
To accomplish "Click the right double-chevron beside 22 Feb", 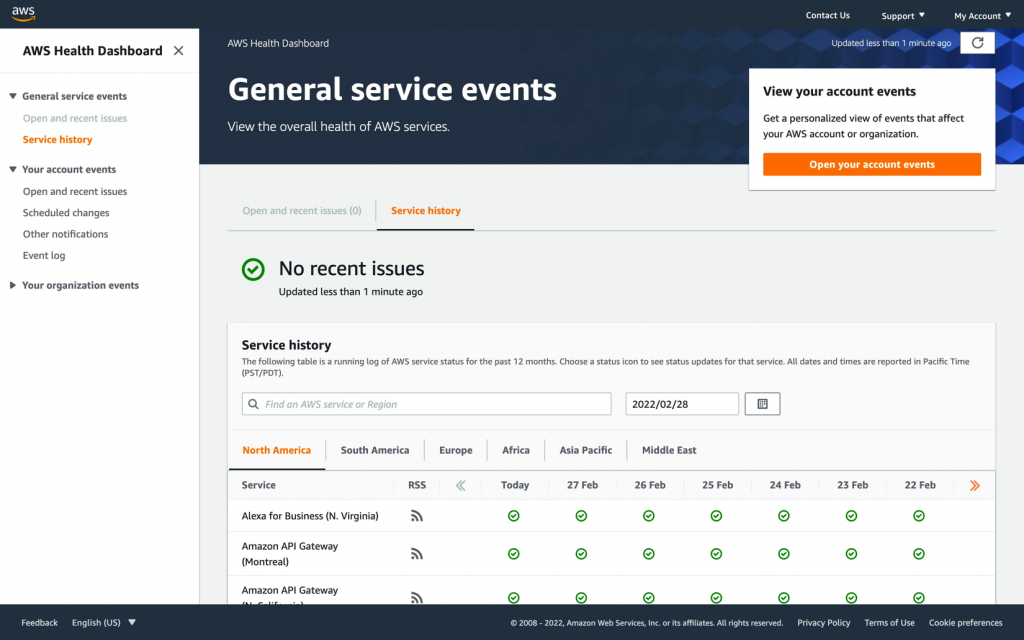I will (974, 485).
